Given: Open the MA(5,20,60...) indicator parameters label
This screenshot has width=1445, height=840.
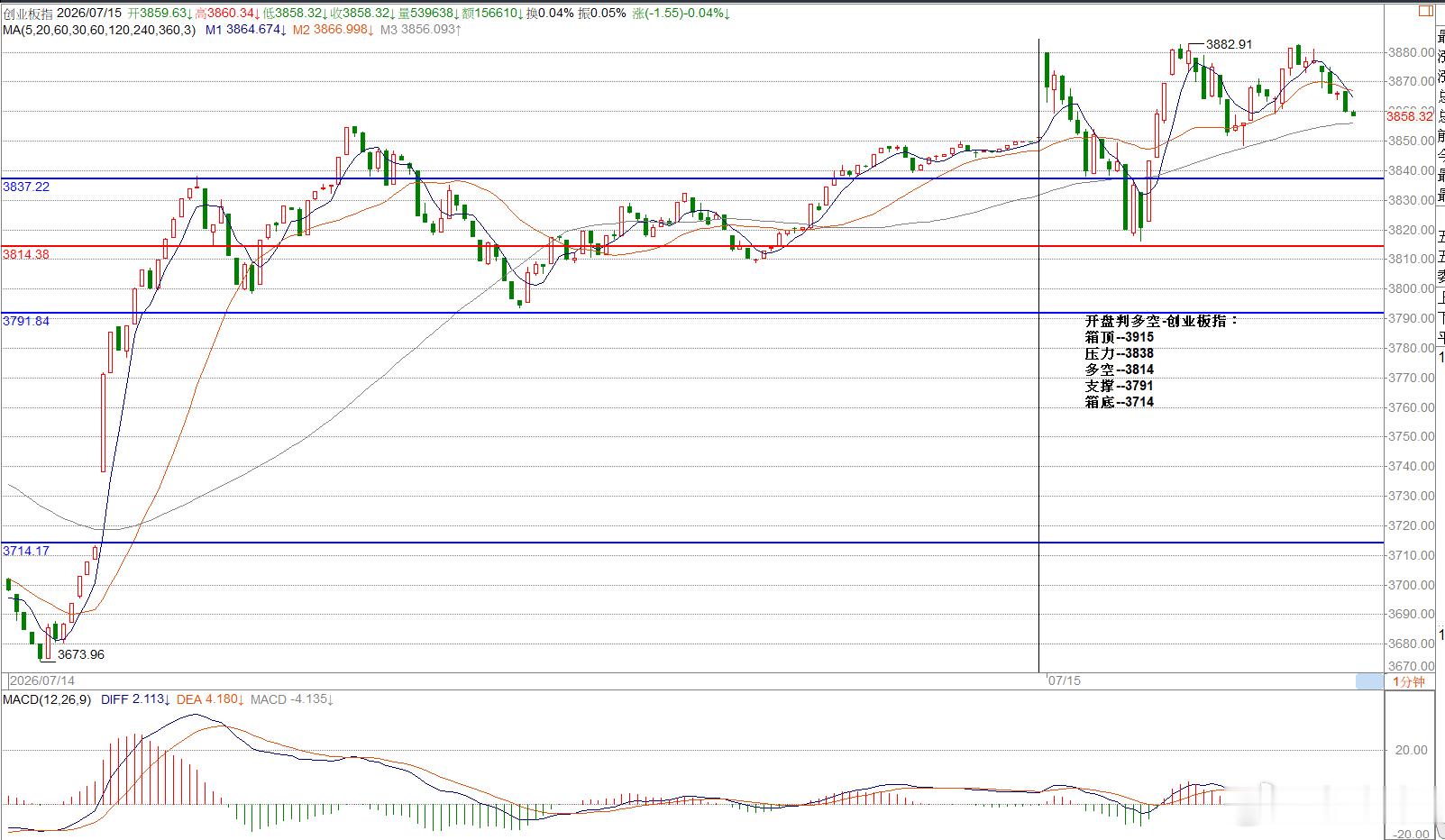Looking at the screenshot, I should coord(98,30).
